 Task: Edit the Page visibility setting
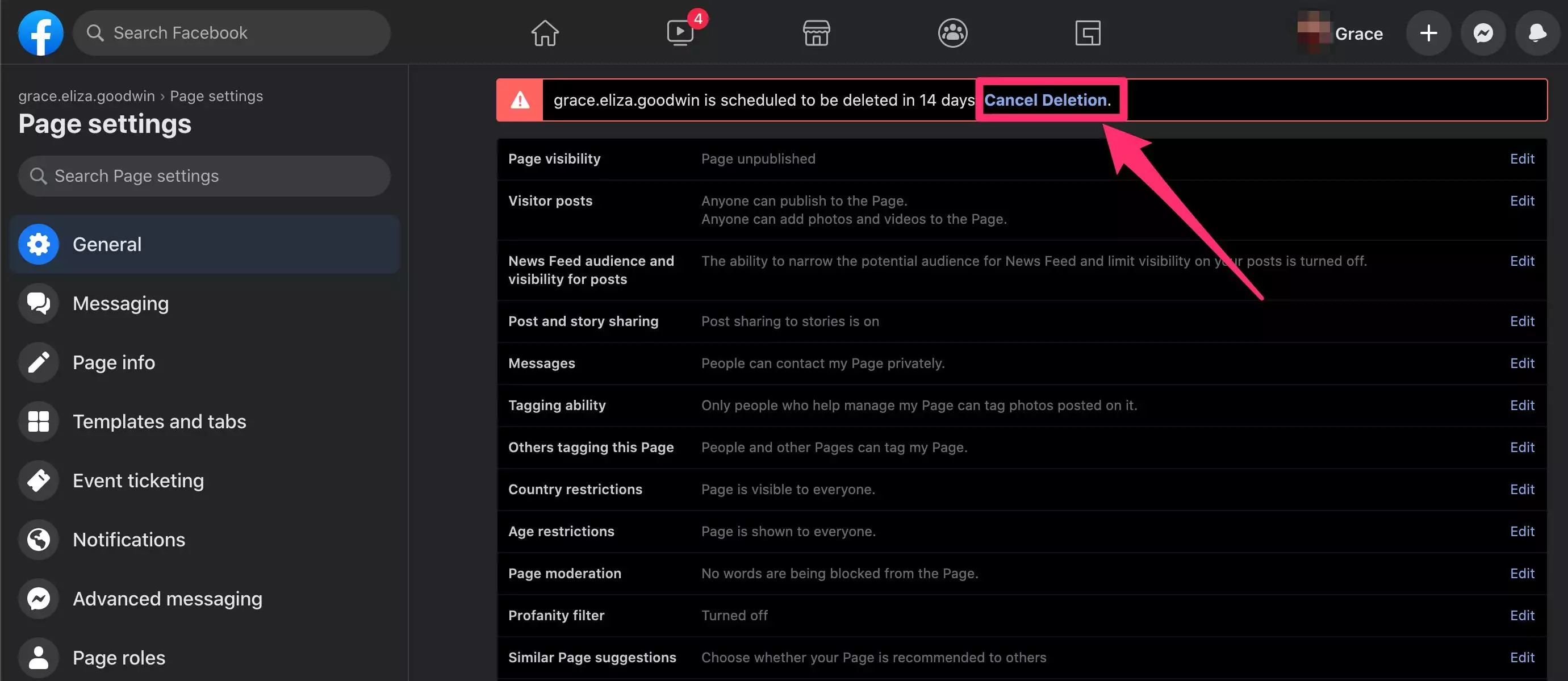(x=1522, y=159)
